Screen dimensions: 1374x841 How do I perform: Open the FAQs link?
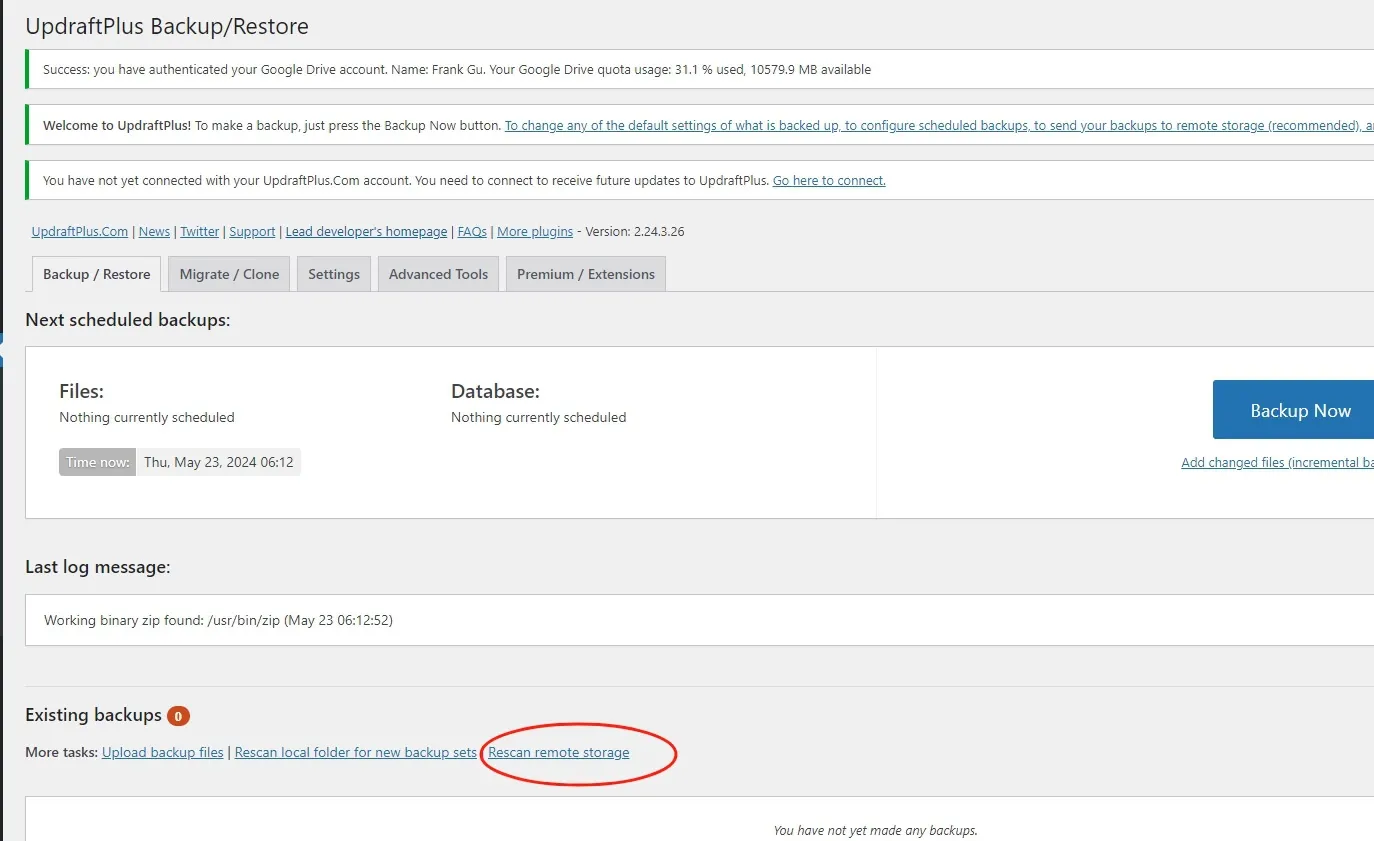coord(472,231)
